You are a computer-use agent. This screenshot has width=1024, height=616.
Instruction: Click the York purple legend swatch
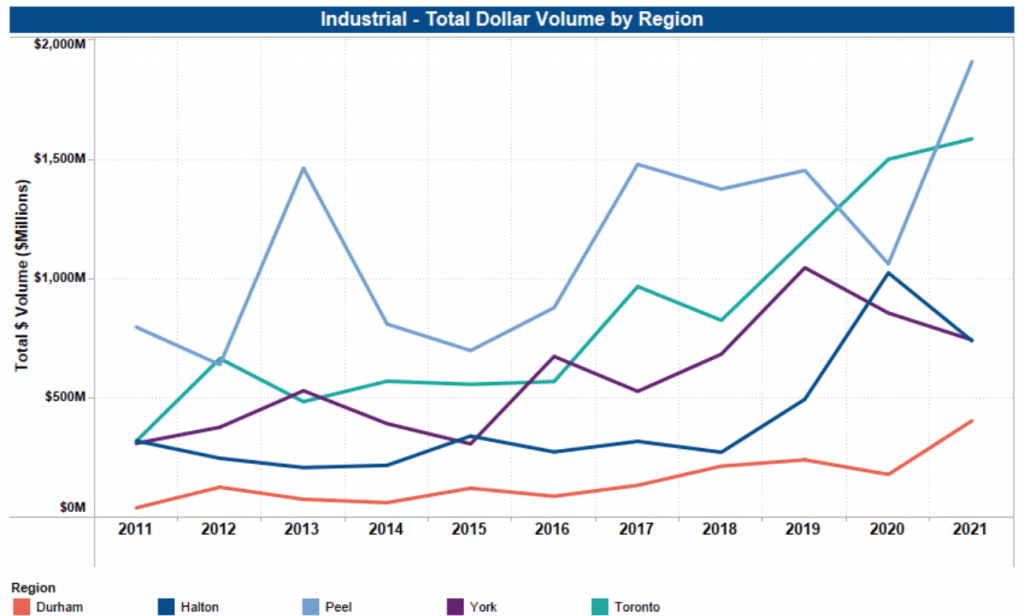(455, 607)
